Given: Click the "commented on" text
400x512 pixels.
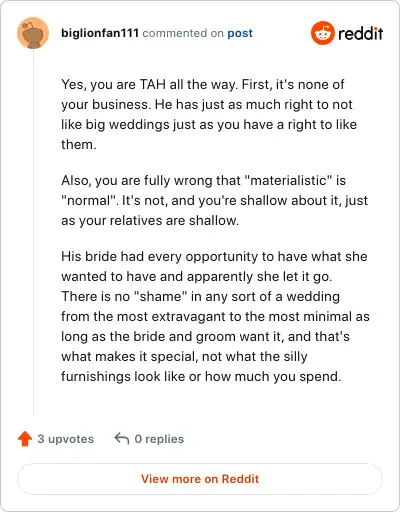Looking at the screenshot, I should pyautogui.click(x=183, y=33).
